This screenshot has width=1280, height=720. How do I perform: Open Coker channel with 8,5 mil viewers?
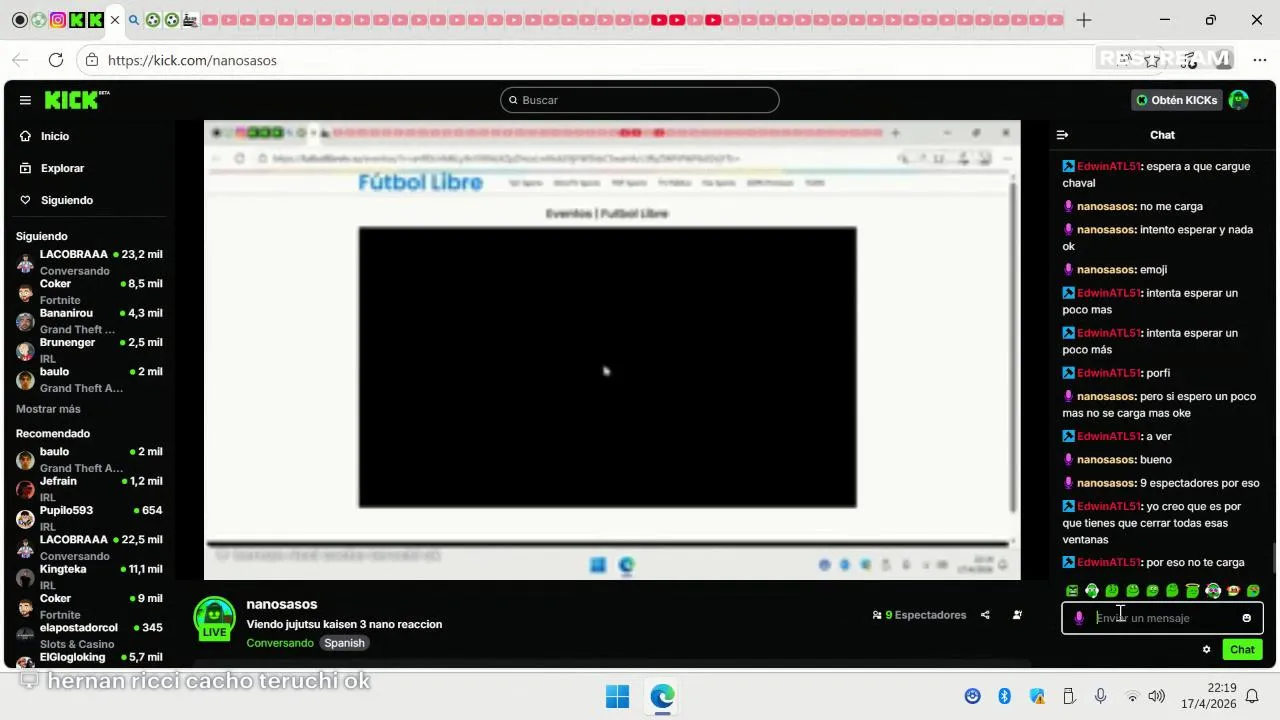[89, 291]
